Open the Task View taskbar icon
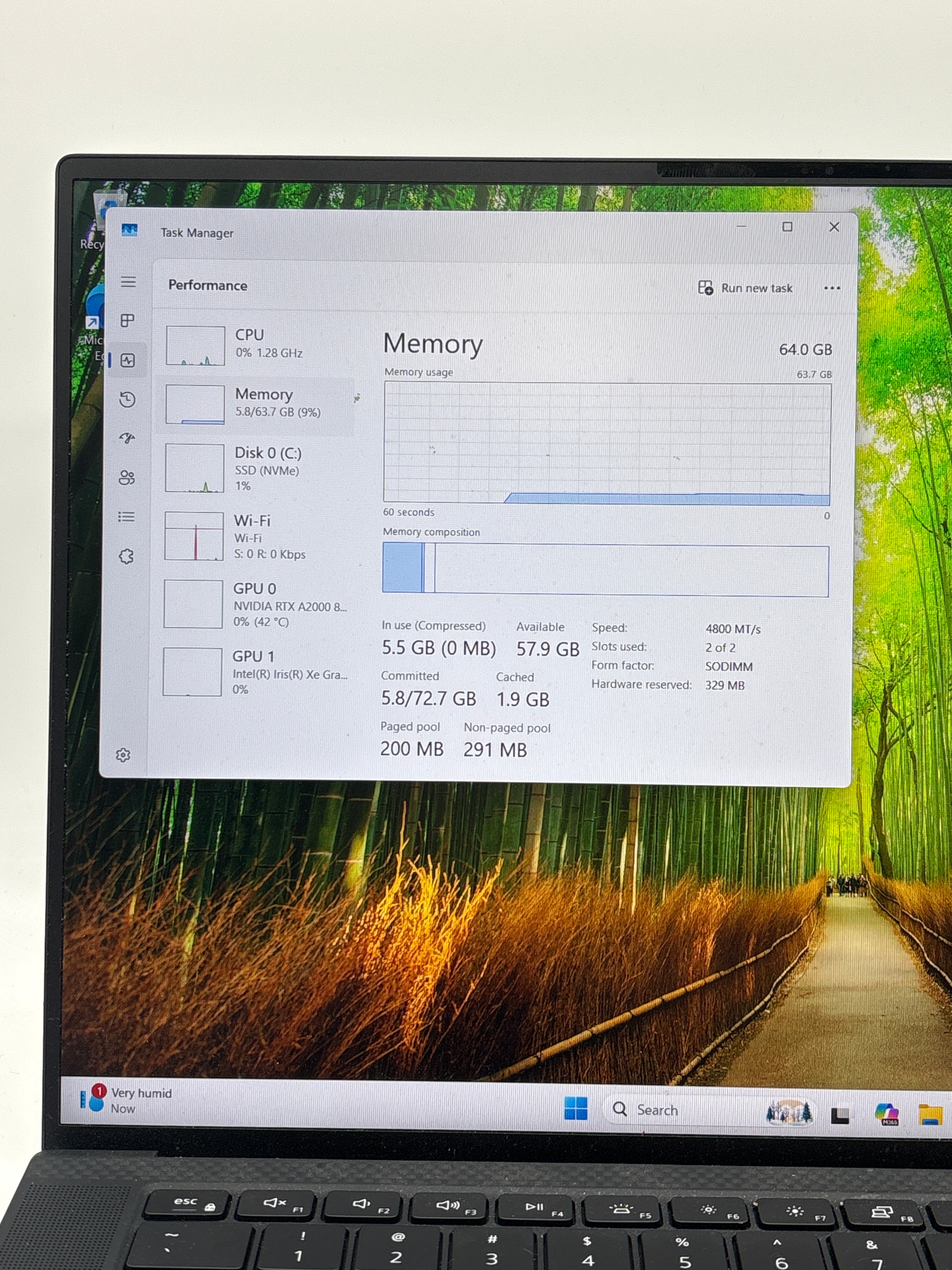Screen dimensions: 952x1270 tap(840, 1115)
